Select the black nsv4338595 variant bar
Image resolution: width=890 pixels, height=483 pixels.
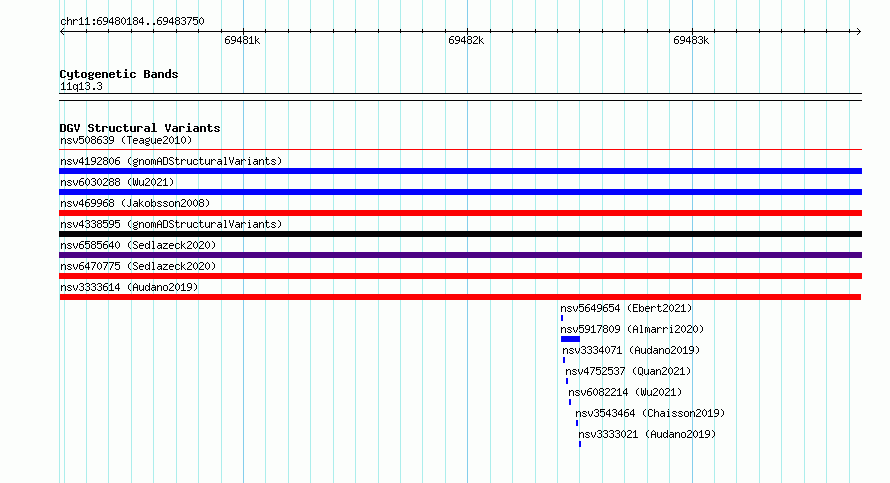[460, 234]
